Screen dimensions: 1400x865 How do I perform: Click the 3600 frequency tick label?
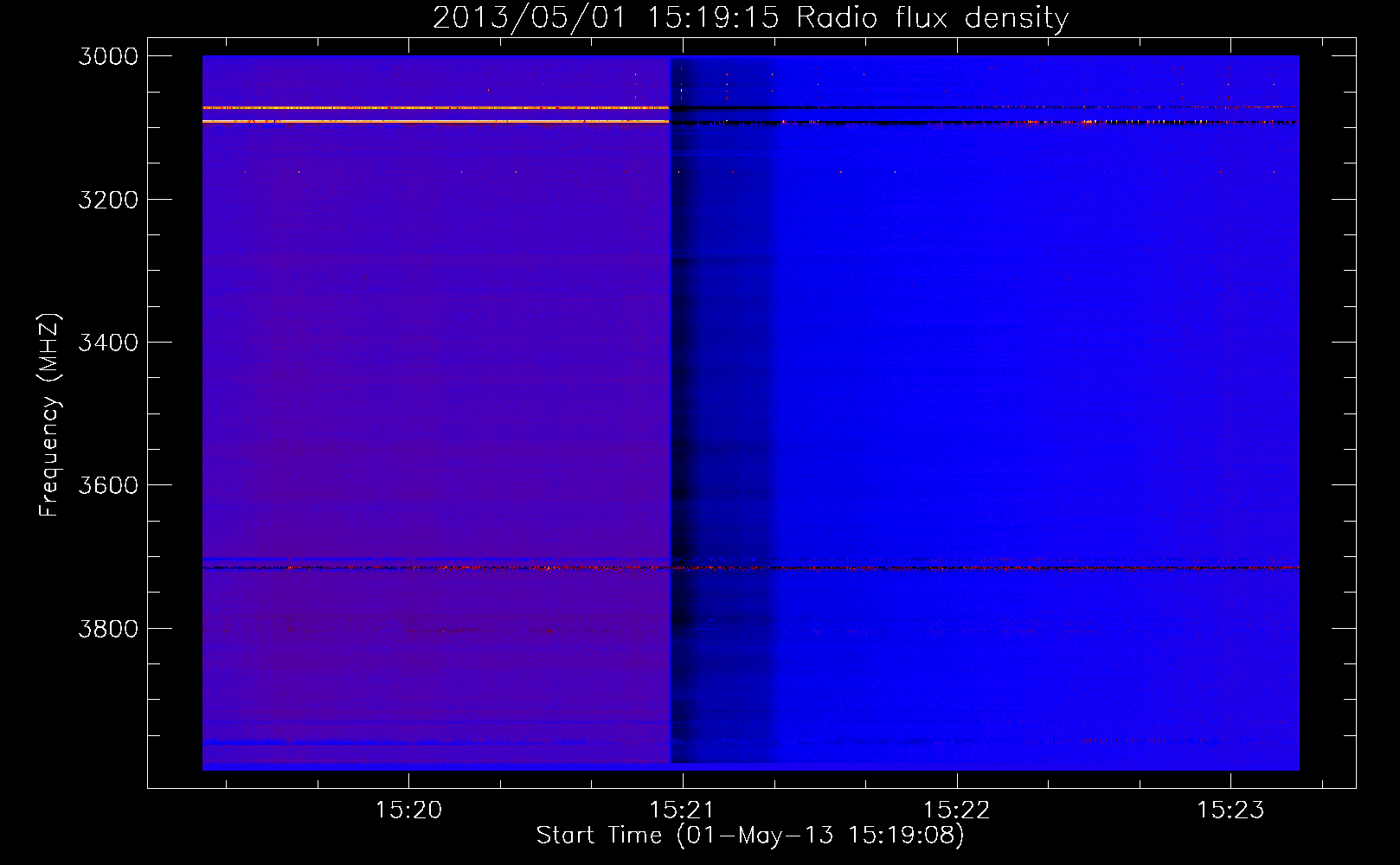(x=108, y=485)
